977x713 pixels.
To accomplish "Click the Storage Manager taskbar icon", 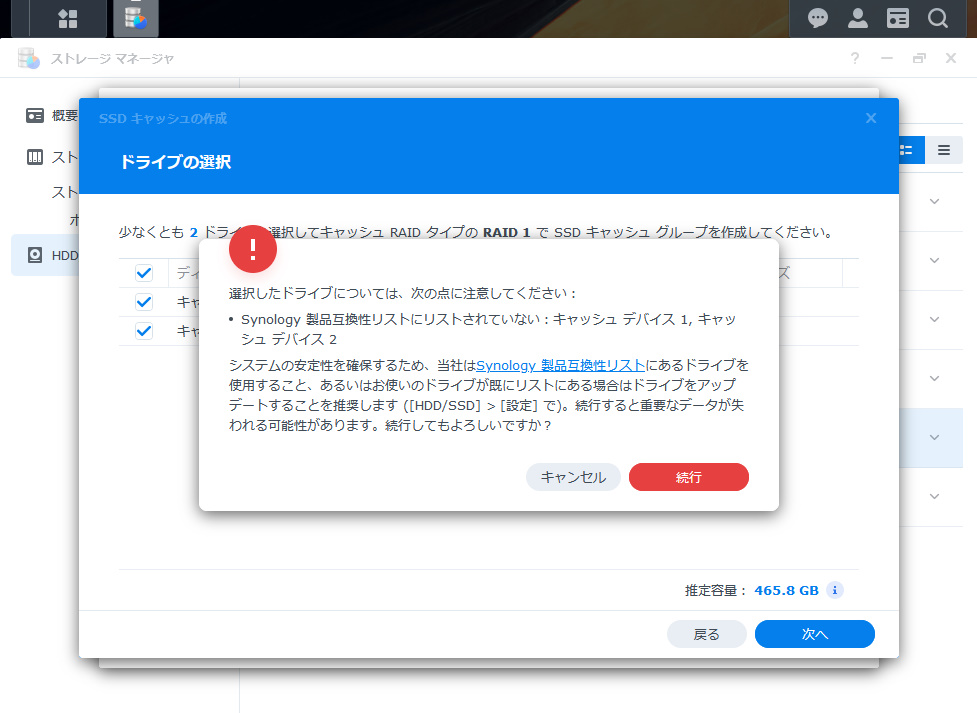I will 136,18.
